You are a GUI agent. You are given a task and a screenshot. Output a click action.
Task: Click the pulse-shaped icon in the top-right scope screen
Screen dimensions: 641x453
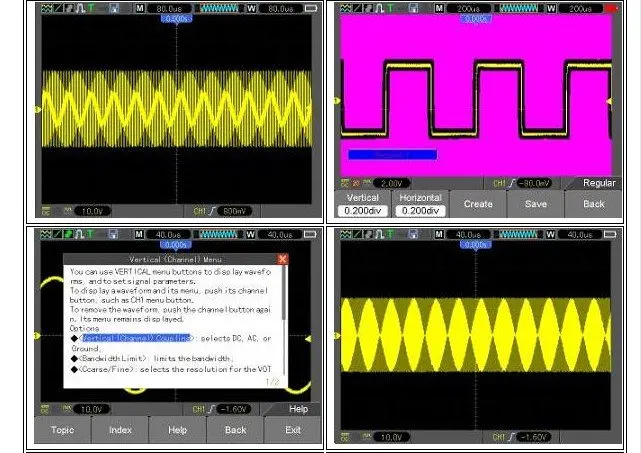tap(380, 8)
